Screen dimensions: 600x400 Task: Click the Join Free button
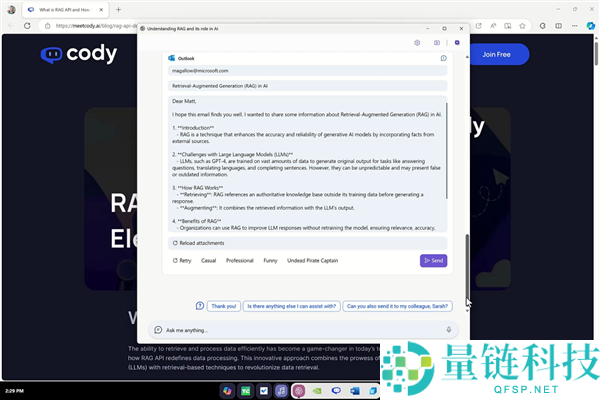tap(496, 54)
